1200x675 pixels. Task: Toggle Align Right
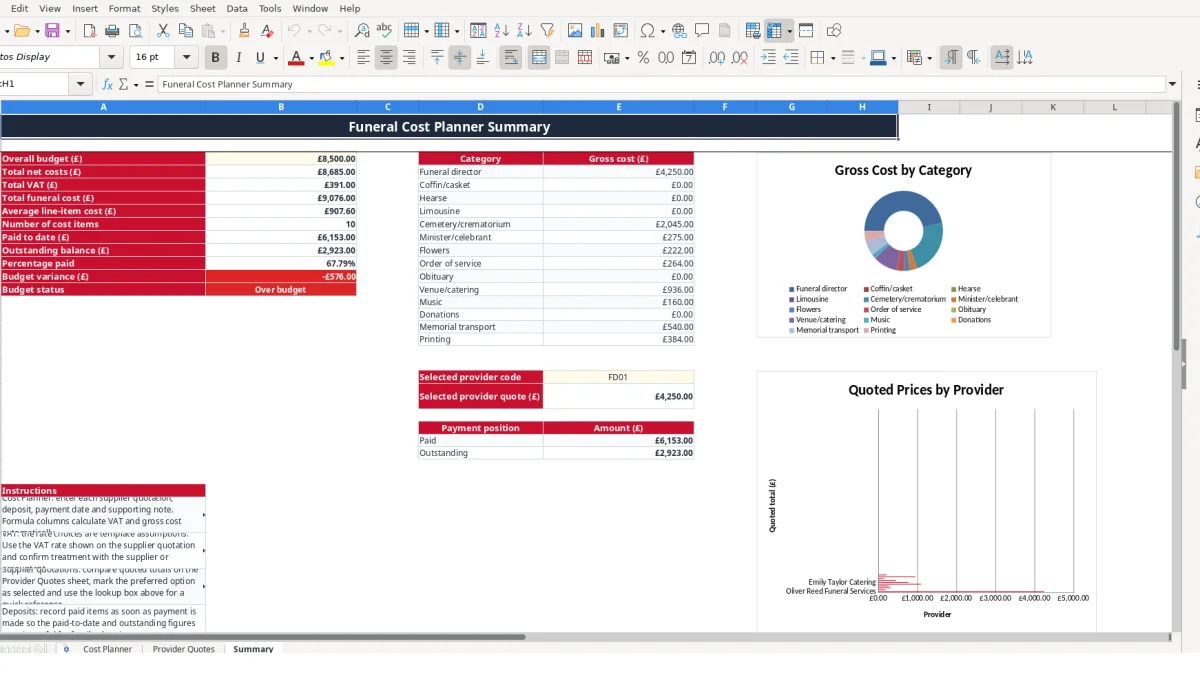(x=409, y=58)
